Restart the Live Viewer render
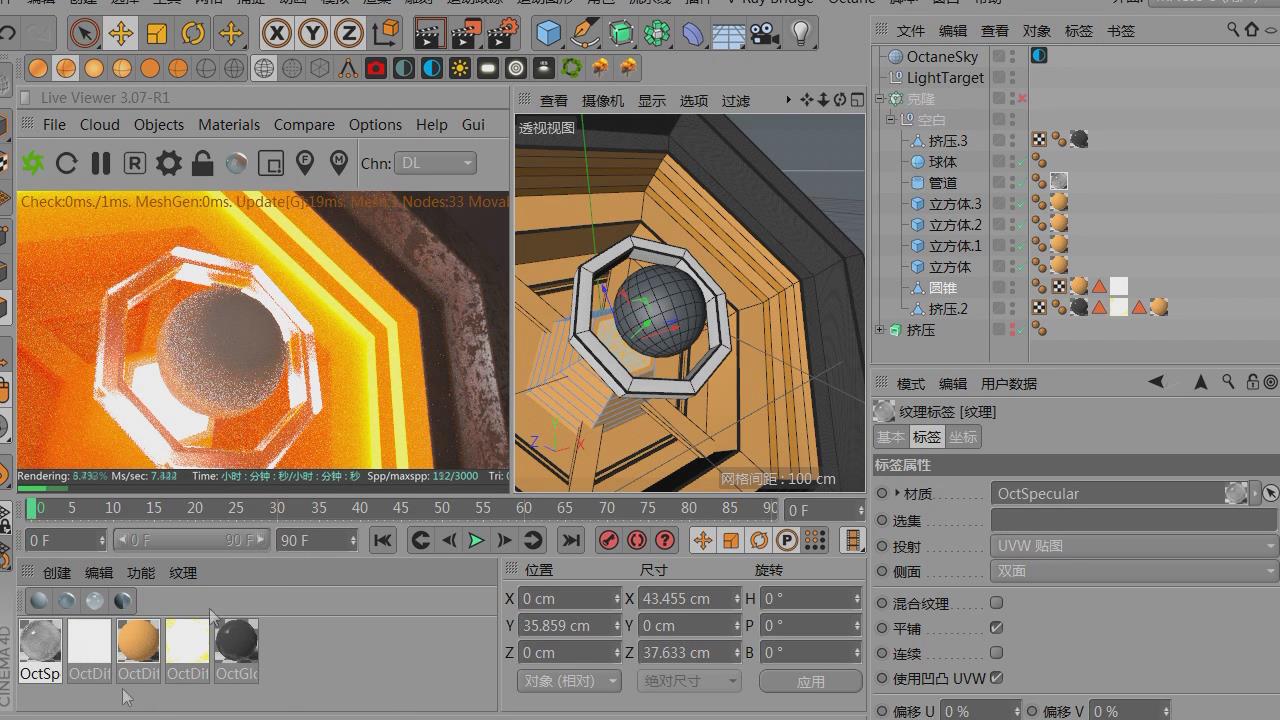Image resolution: width=1280 pixels, height=720 pixels. pos(66,163)
